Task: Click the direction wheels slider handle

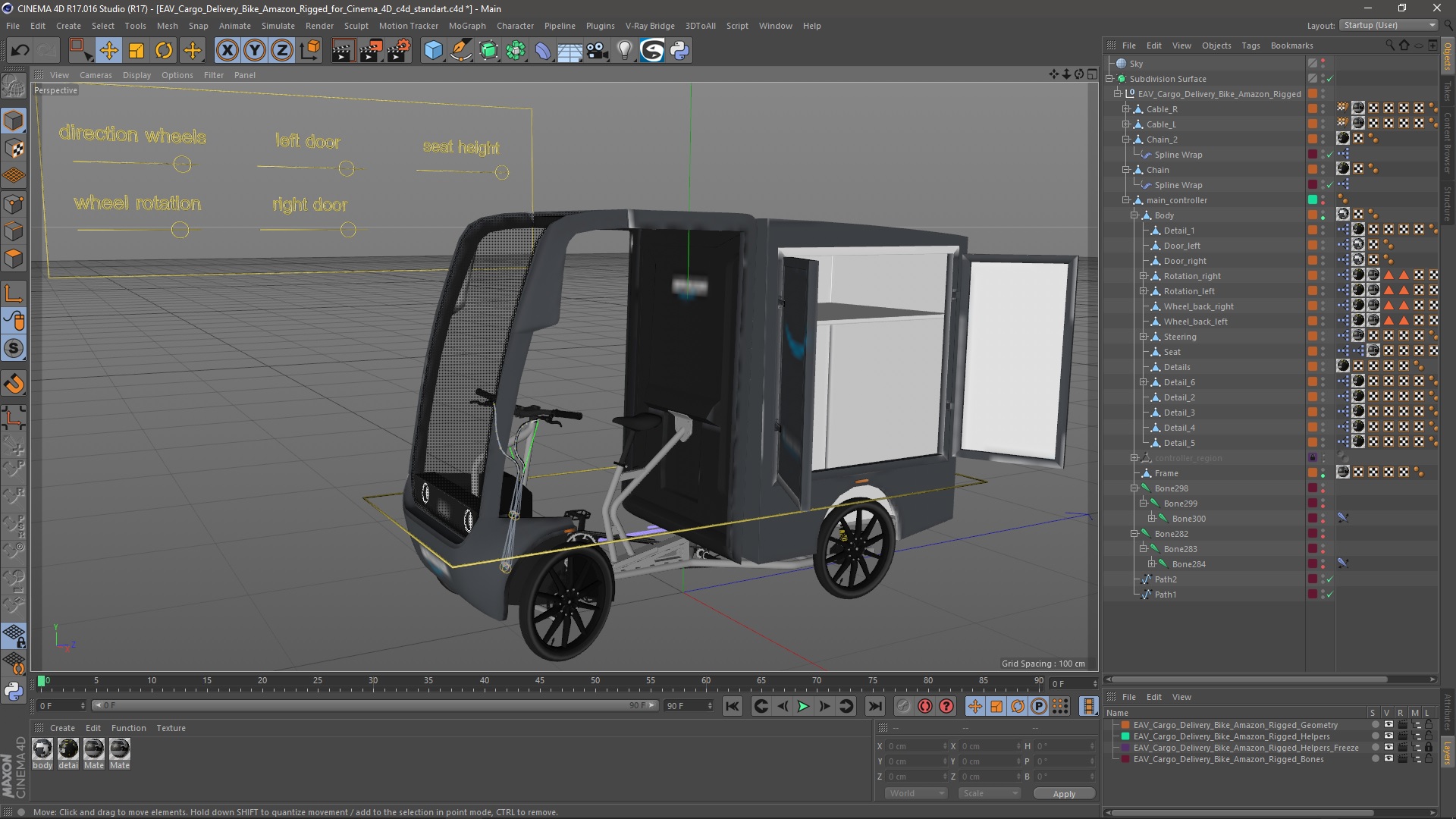Action: [x=182, y=164]
